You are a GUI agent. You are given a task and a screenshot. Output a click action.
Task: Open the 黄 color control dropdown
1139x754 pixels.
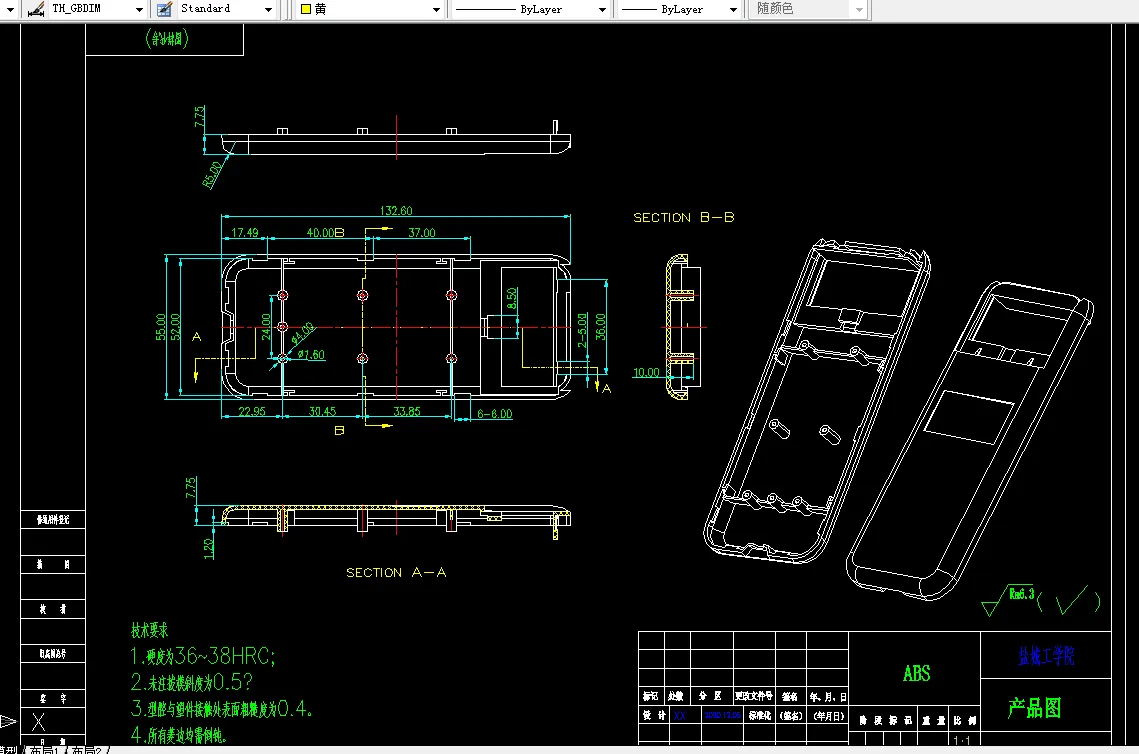click(436, 9)
